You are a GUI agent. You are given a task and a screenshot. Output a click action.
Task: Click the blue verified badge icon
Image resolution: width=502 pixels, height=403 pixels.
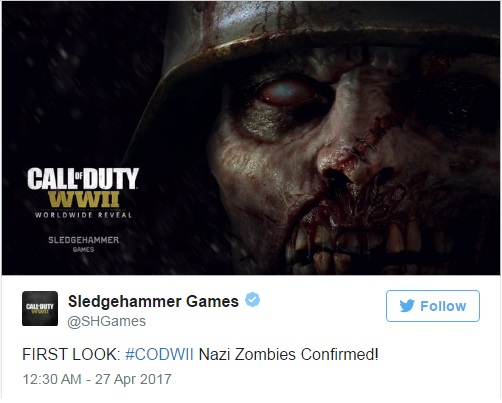point(252,300)
